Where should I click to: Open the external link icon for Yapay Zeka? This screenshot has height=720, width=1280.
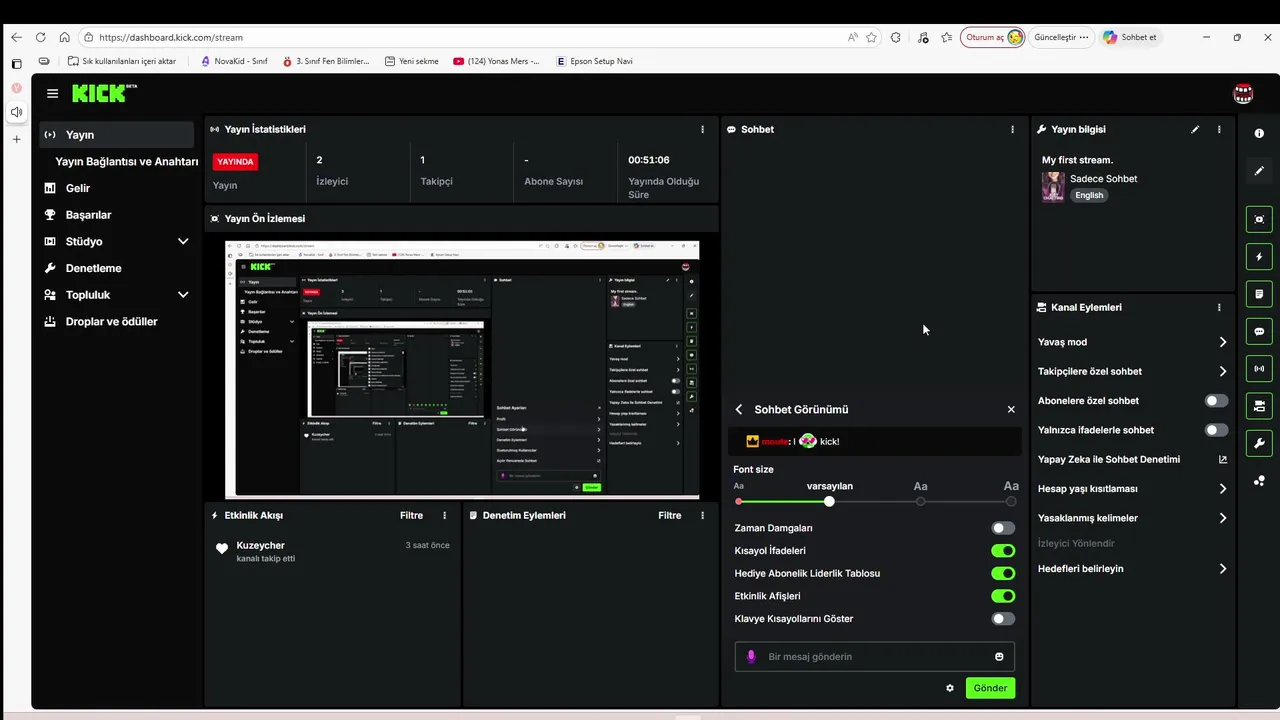pyautogui.click(x=1222, y=459)
